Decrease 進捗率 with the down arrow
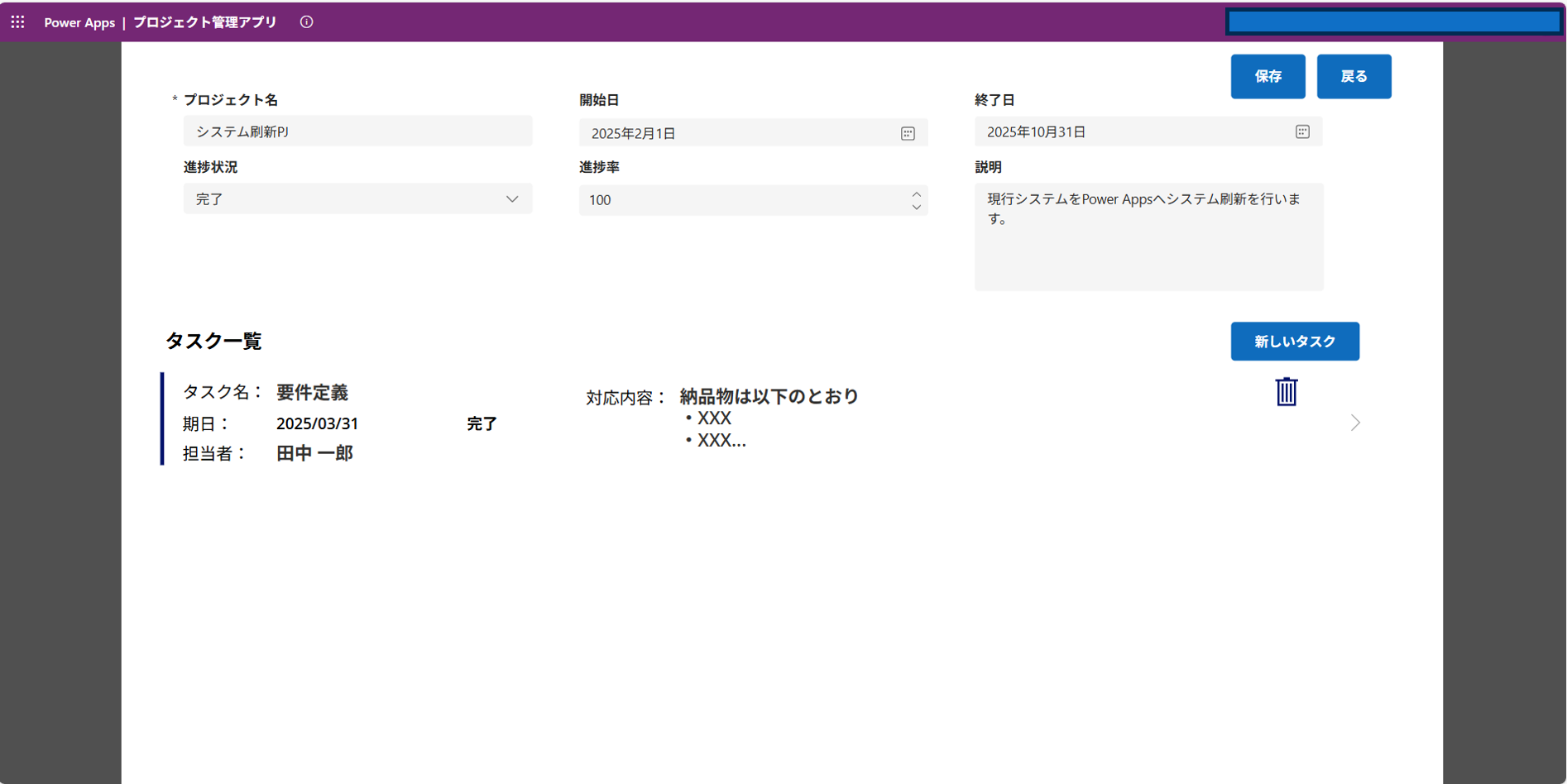Image resolution: width=1567 pixels, height=784 pixels. (x=916, y=207)
